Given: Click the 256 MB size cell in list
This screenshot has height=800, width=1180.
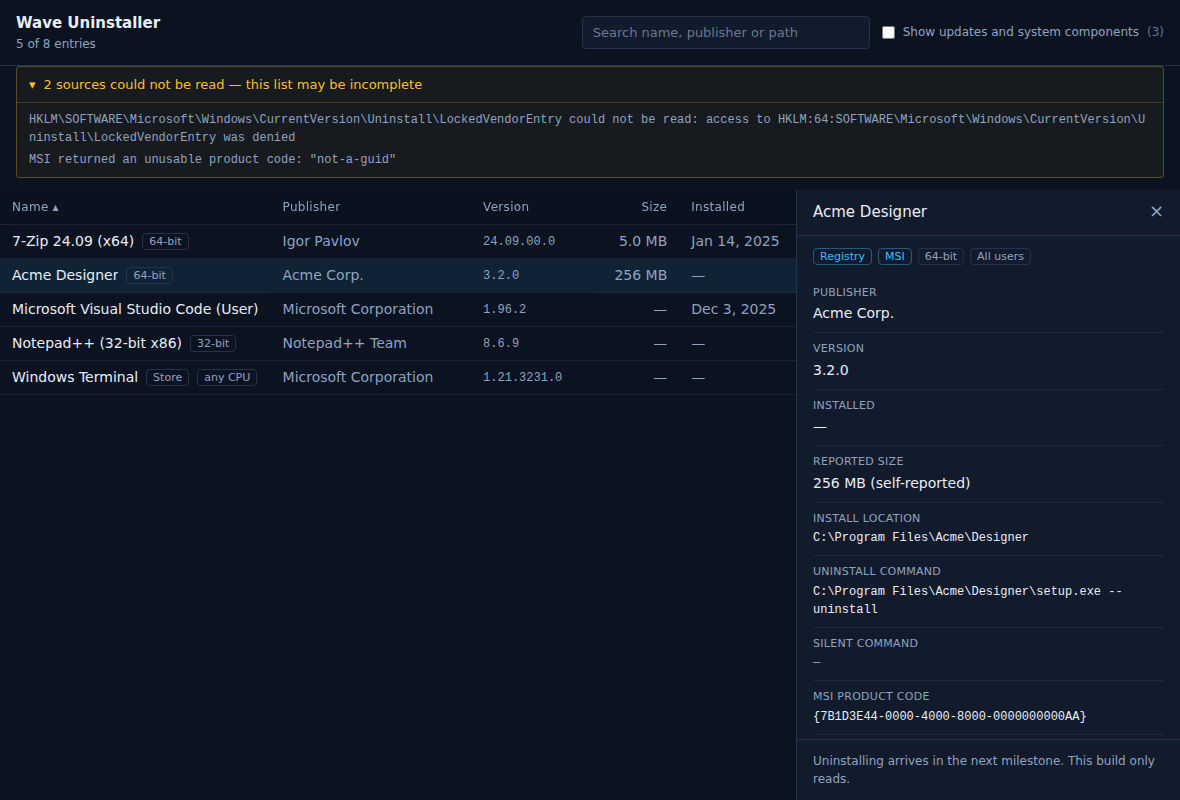Looking at the screenshot, I should (x=640, y=275).
